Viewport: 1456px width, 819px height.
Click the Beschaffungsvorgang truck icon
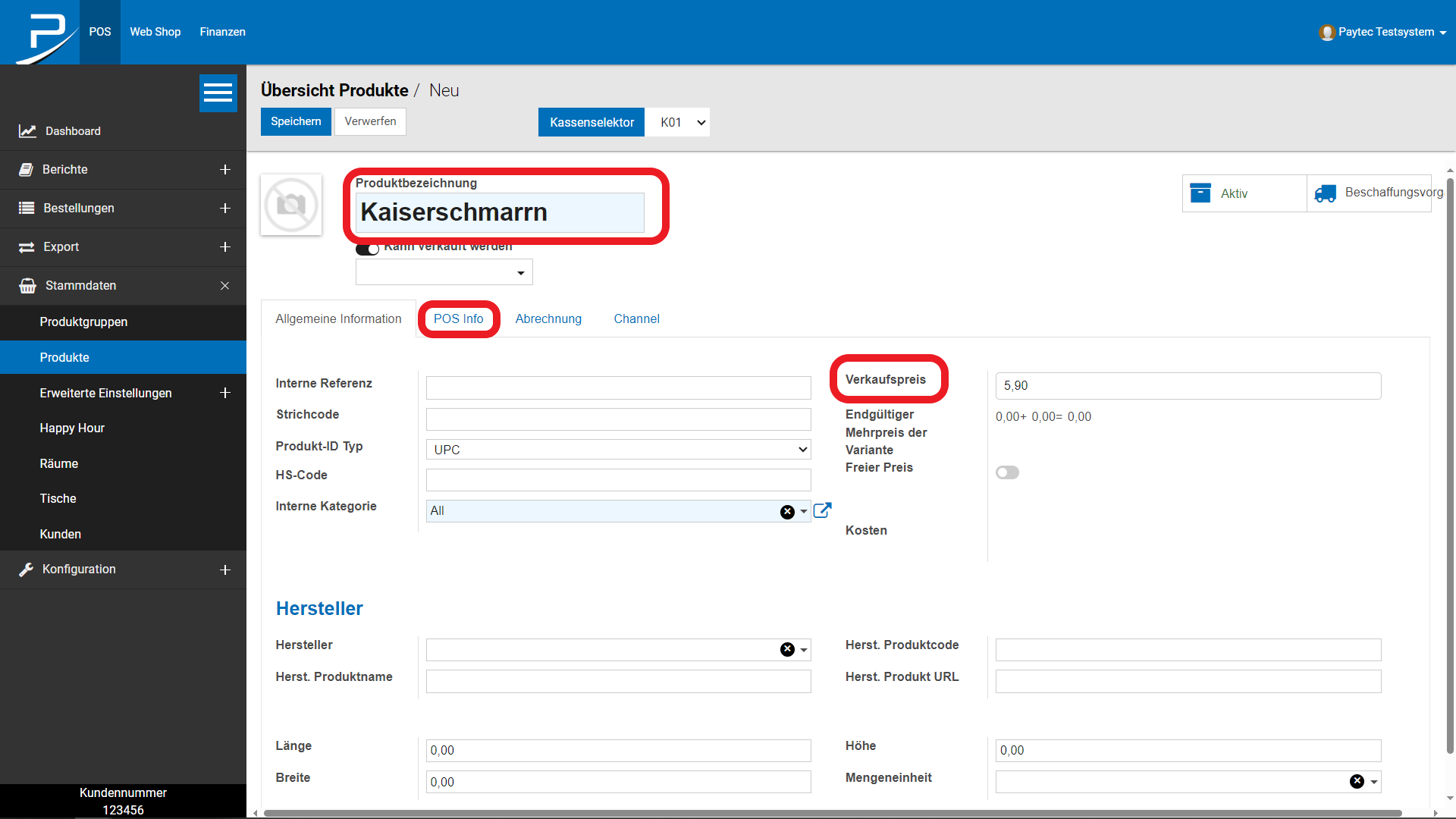pos(1326,193)
